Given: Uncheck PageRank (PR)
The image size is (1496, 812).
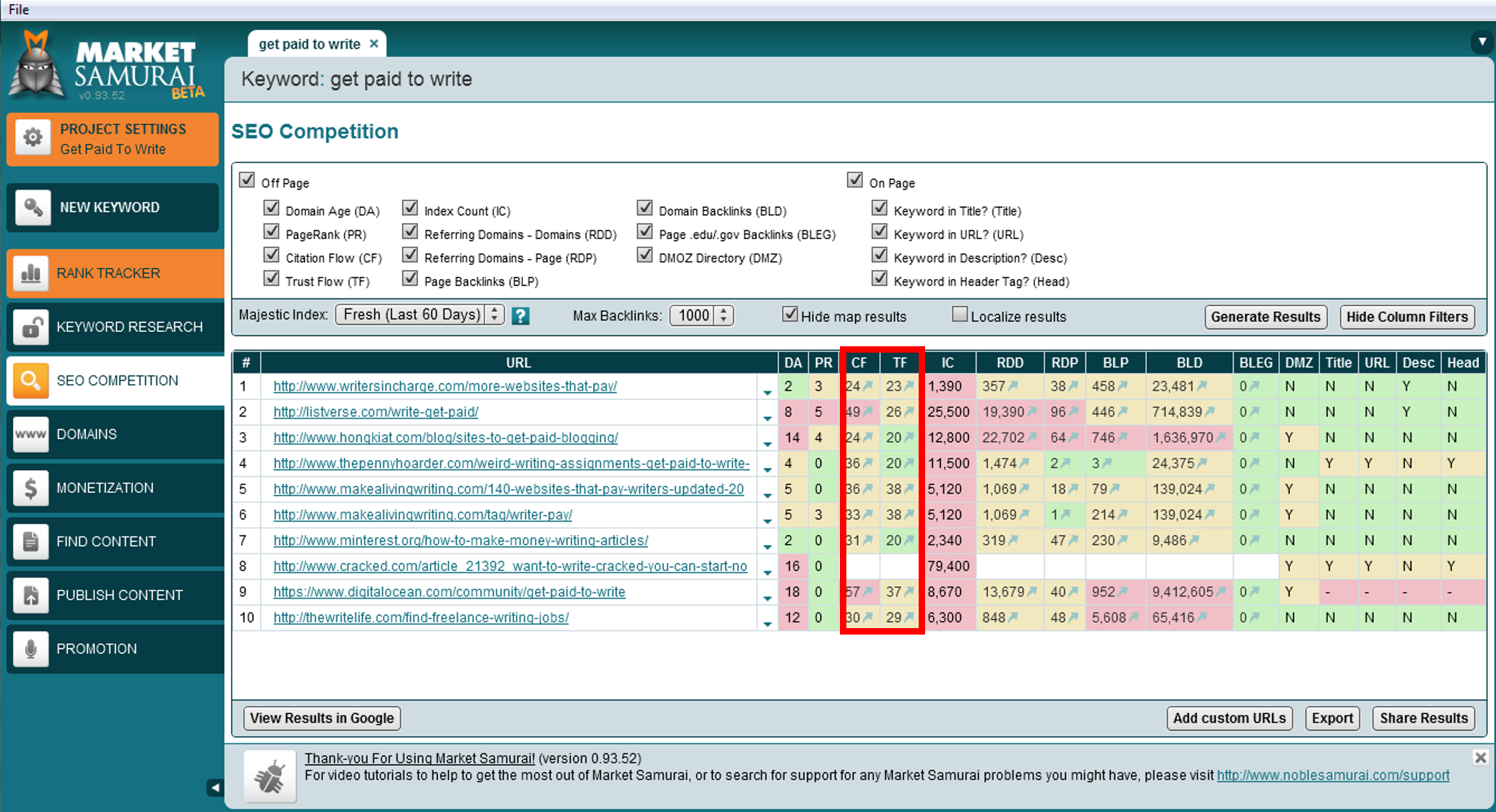Looking at the screenshot, I should coord(271,231).
